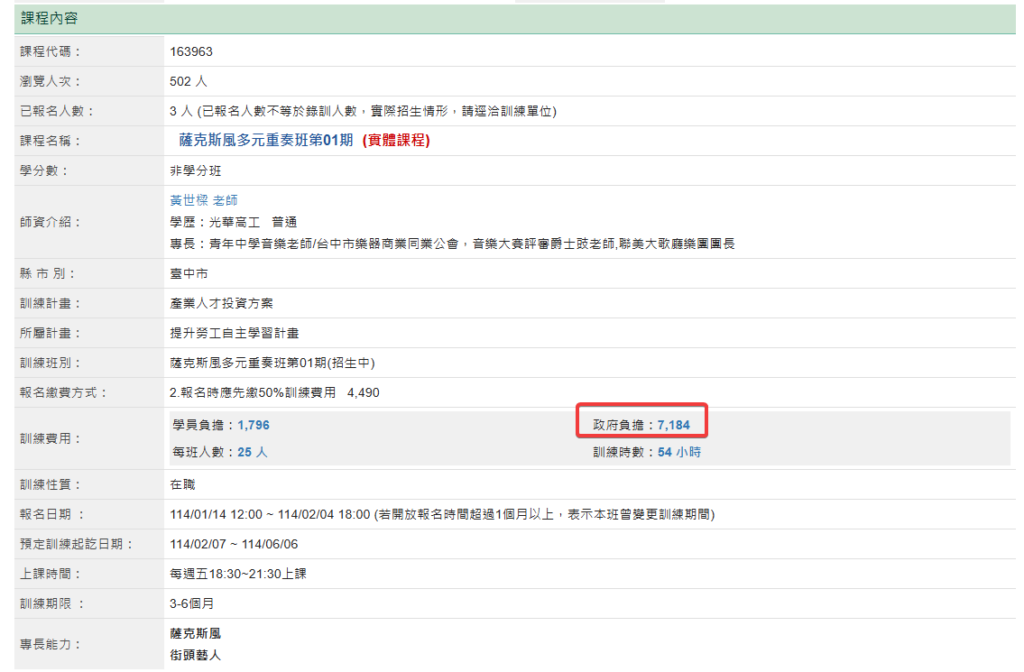The width and height of the screenshot is (1024, 672).
Task: Click the (實體課程) red label
Action: 396,140
